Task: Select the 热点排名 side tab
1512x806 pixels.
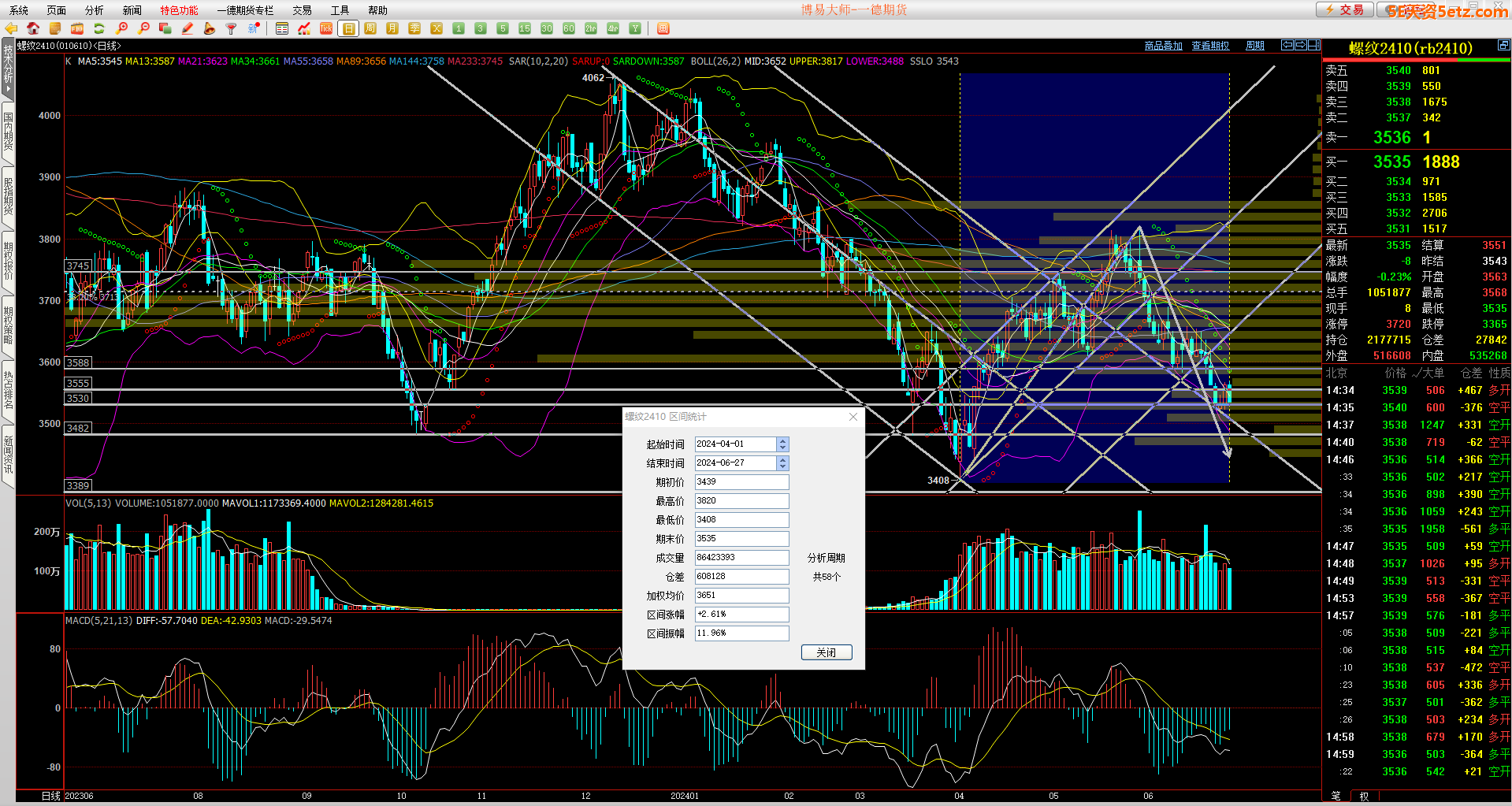Action: pos(8,391)
